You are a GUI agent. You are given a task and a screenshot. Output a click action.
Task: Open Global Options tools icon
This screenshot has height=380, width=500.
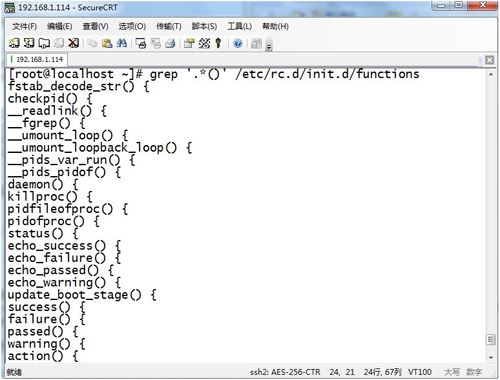204,43
